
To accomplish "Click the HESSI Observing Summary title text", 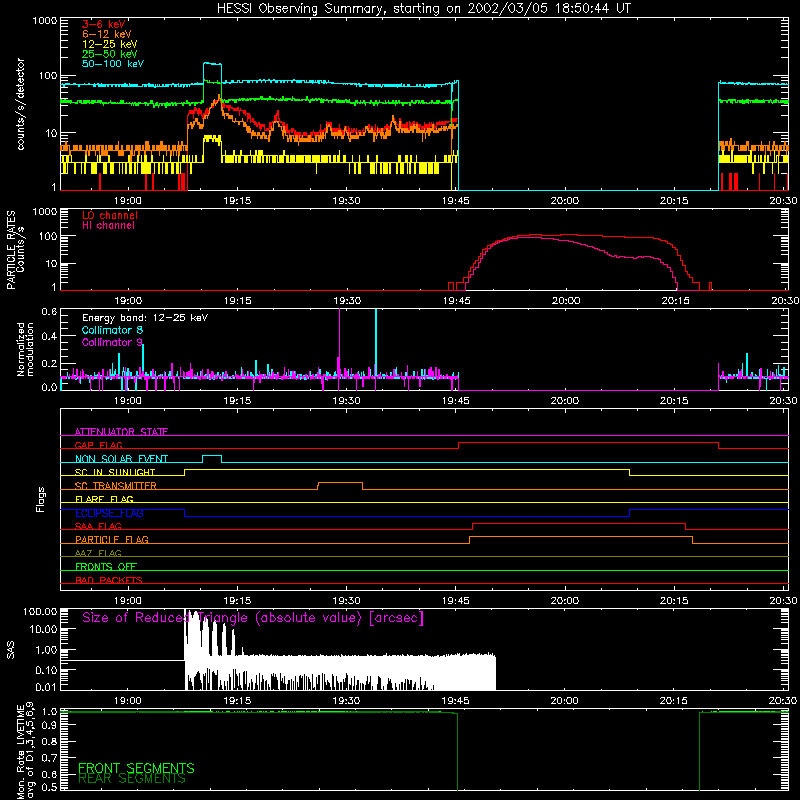I will click(x=423, y=8).
